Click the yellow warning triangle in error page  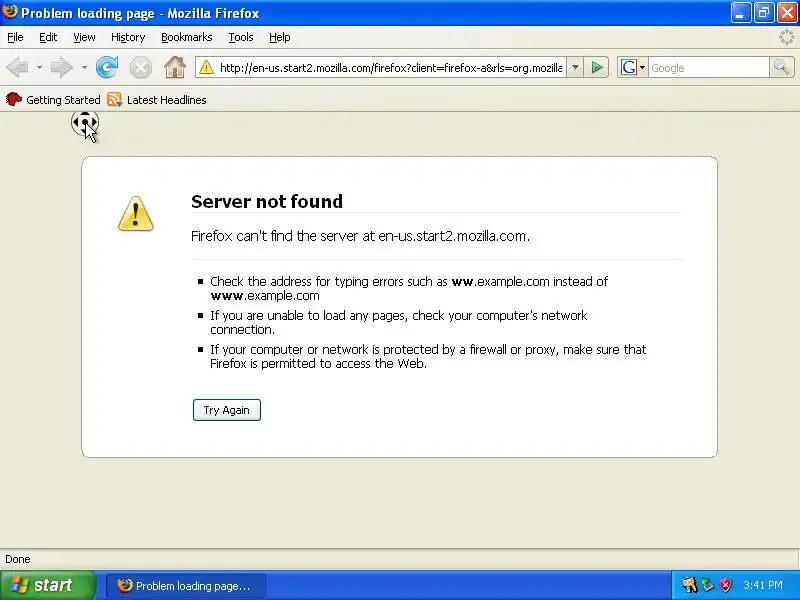(x=135, y=214)
